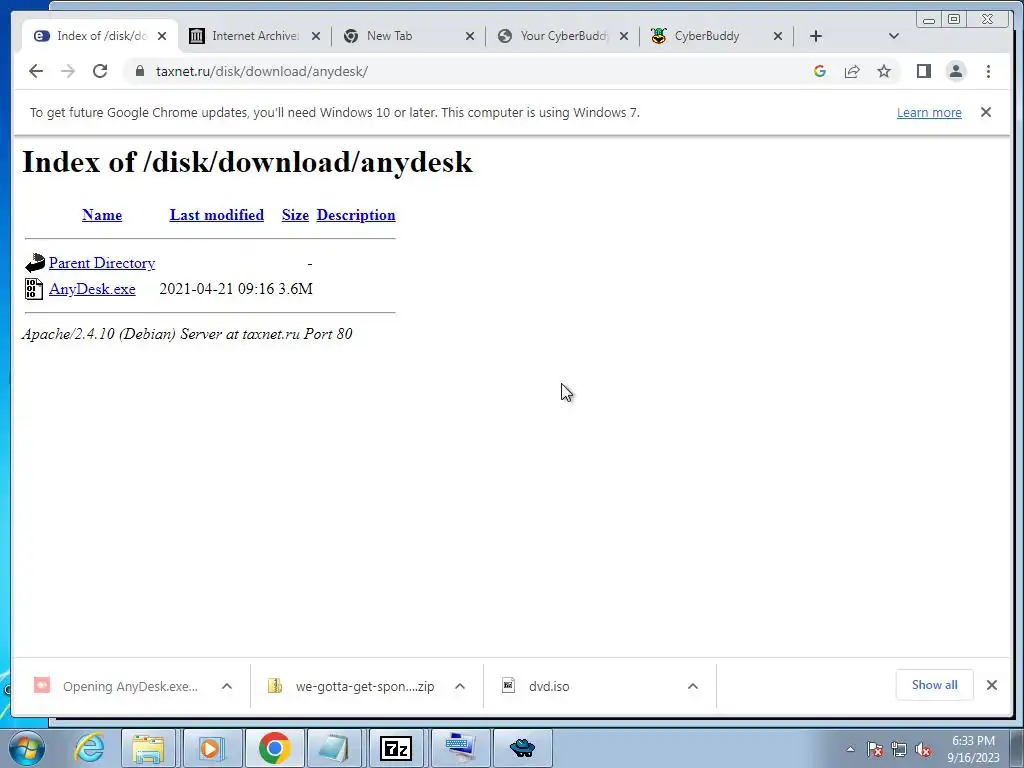Close the New Tab tab

pyautogui.click(x=470, y=36)
